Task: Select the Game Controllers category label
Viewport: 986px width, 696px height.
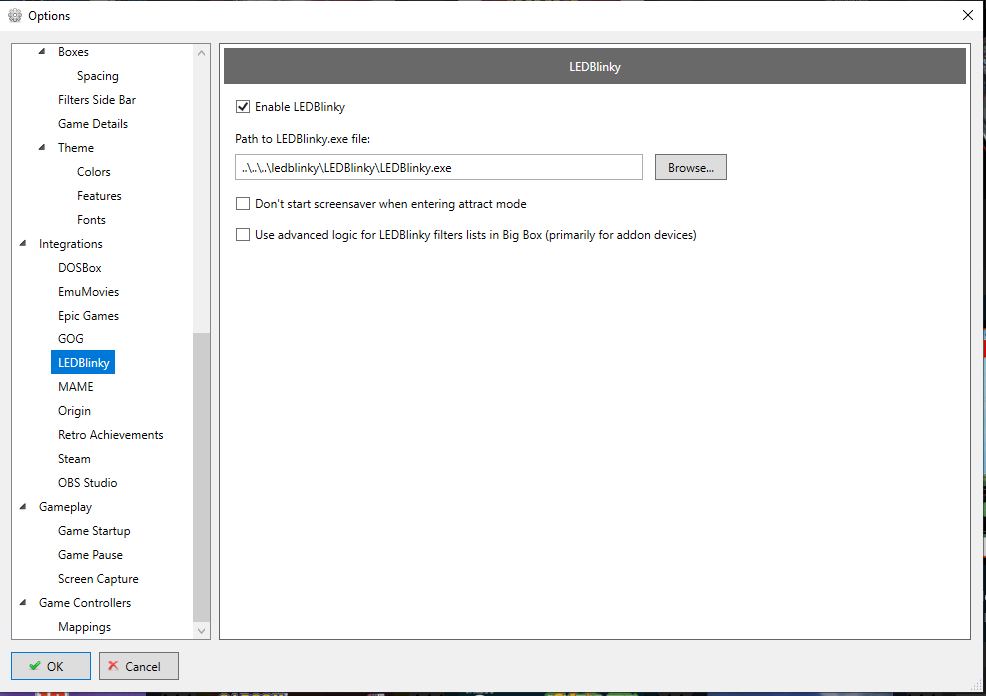Action: pyautogui.click(x=85, y=603)
